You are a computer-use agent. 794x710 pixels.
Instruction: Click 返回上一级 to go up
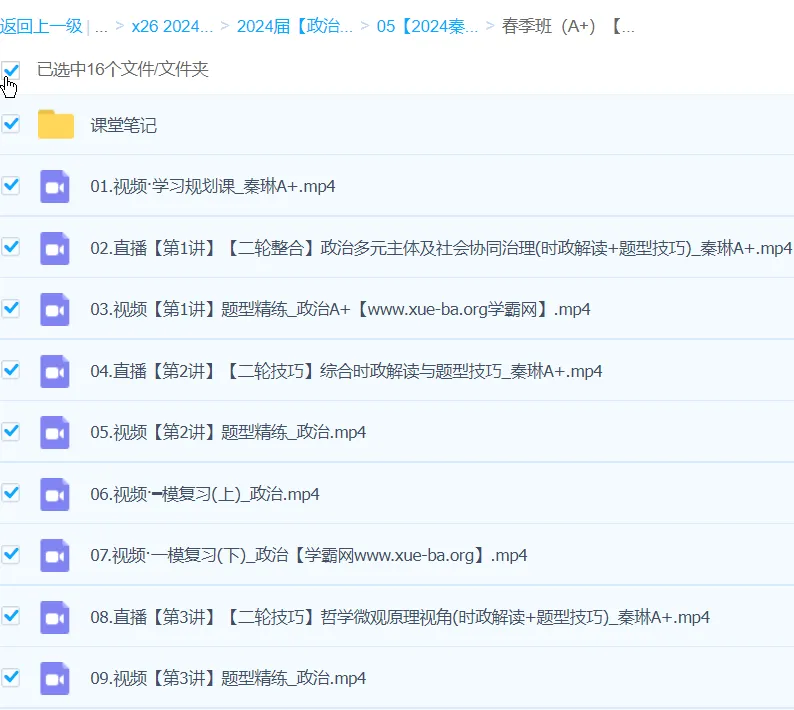tap(41, 26)
